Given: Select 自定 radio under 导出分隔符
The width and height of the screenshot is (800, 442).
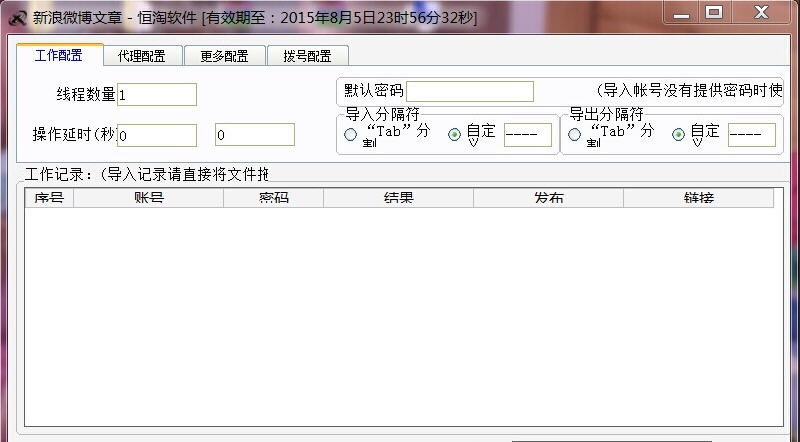Looking at the screenshot, I should click(678, 135).
